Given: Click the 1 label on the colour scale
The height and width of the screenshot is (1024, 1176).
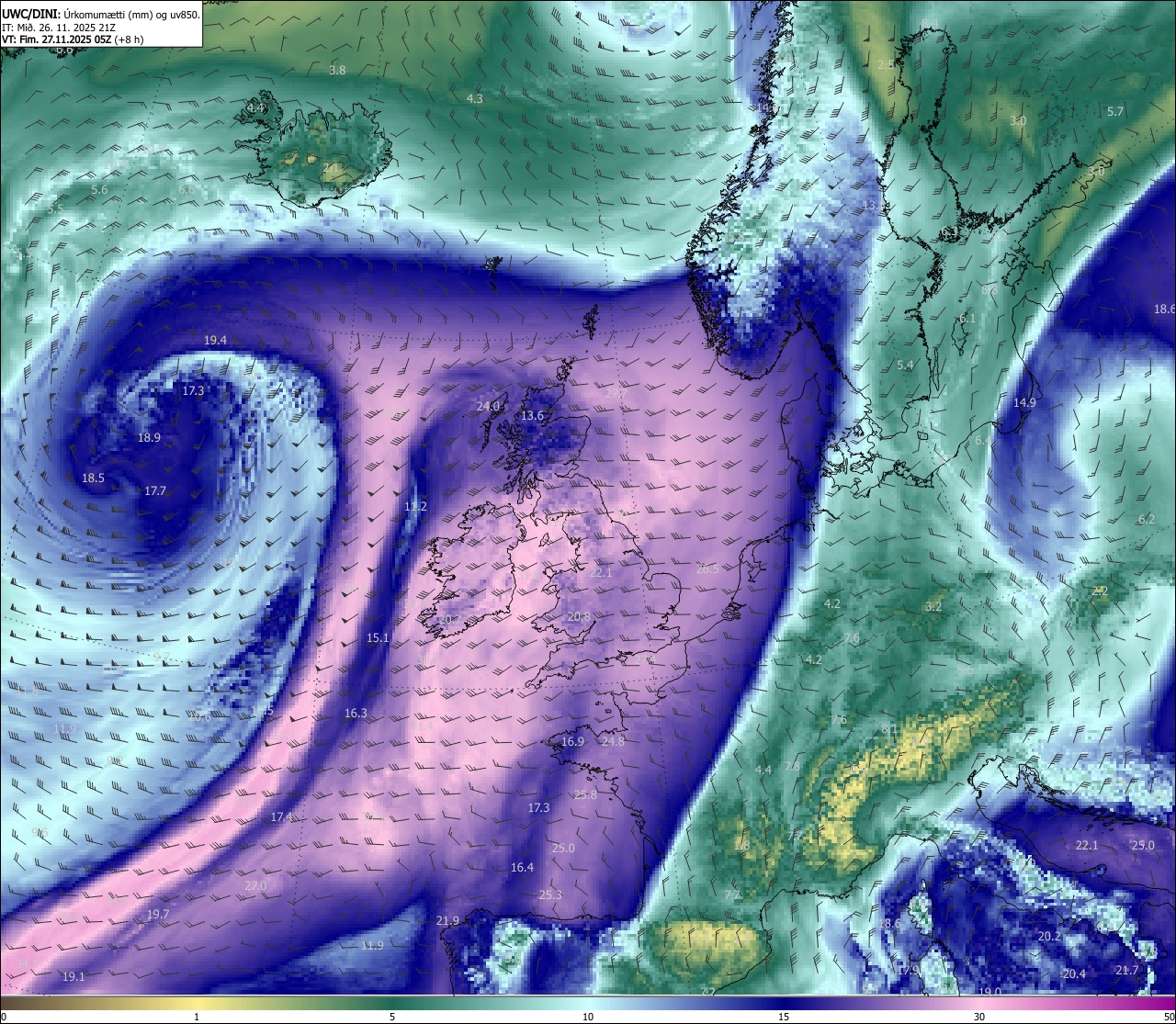Looking at the screenshot, I should tap(197, 1017).
